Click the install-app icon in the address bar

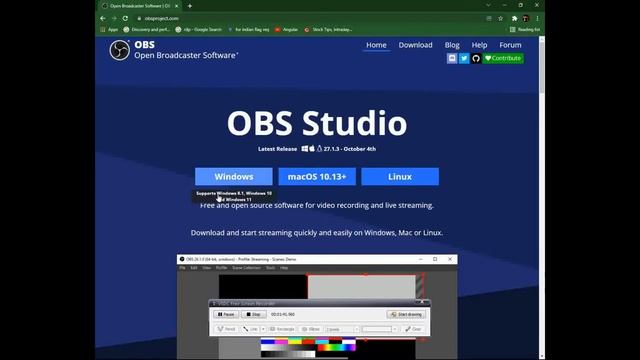click(x=489, y=18)
